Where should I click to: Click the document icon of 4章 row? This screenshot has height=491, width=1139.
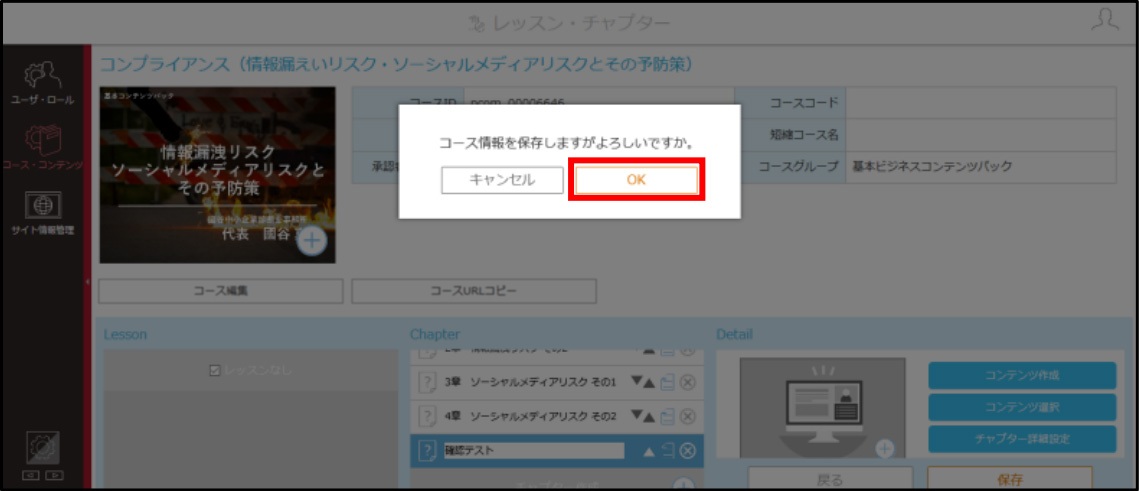click(428, 417)
